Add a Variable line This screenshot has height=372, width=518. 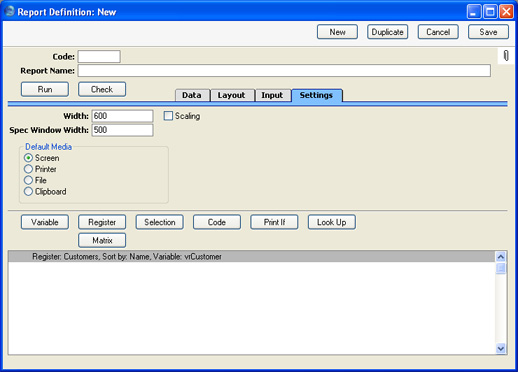click(45, 222)
